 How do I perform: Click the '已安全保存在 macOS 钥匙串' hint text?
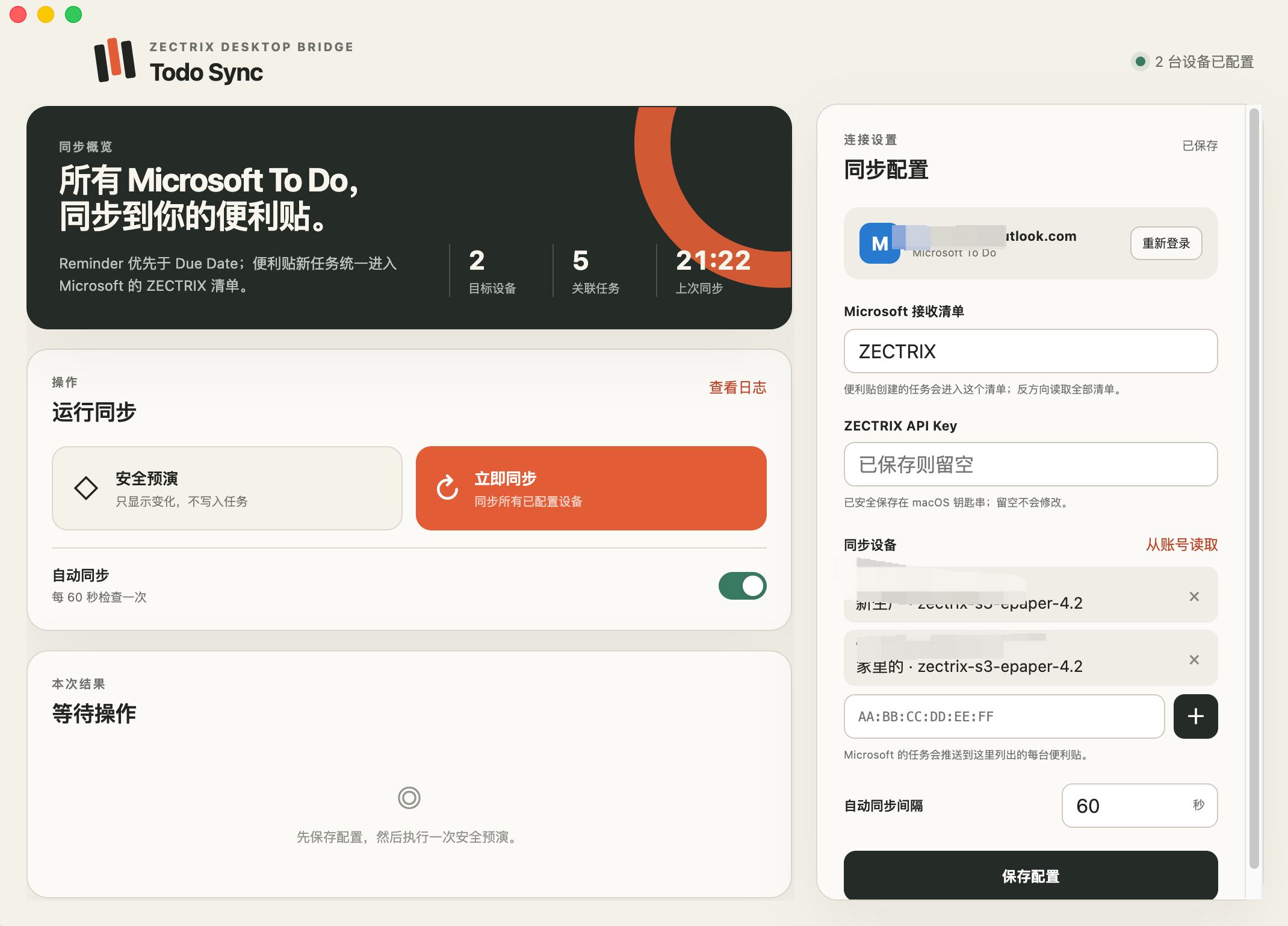point(958,503)
